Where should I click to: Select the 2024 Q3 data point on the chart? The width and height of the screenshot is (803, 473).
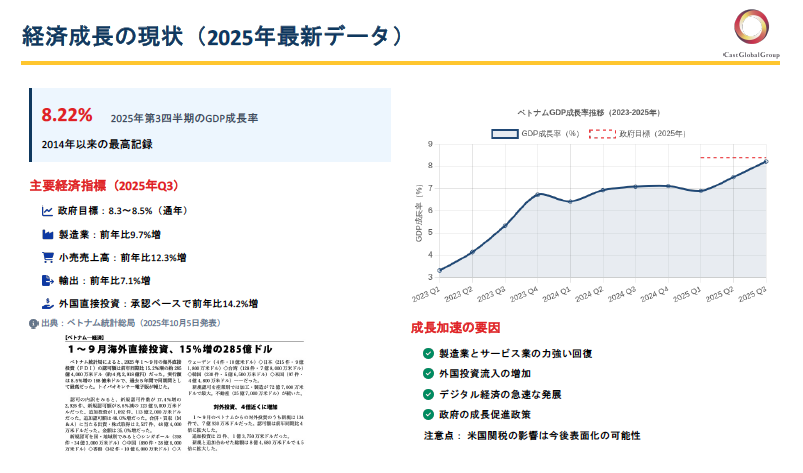[636, 187]
